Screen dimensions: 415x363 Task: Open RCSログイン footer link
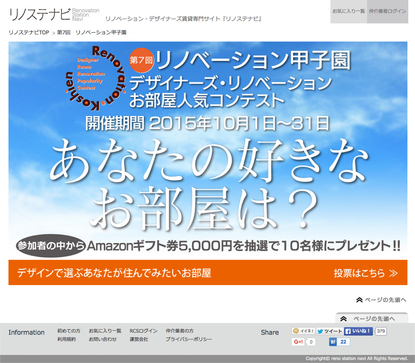coord(143,331)
